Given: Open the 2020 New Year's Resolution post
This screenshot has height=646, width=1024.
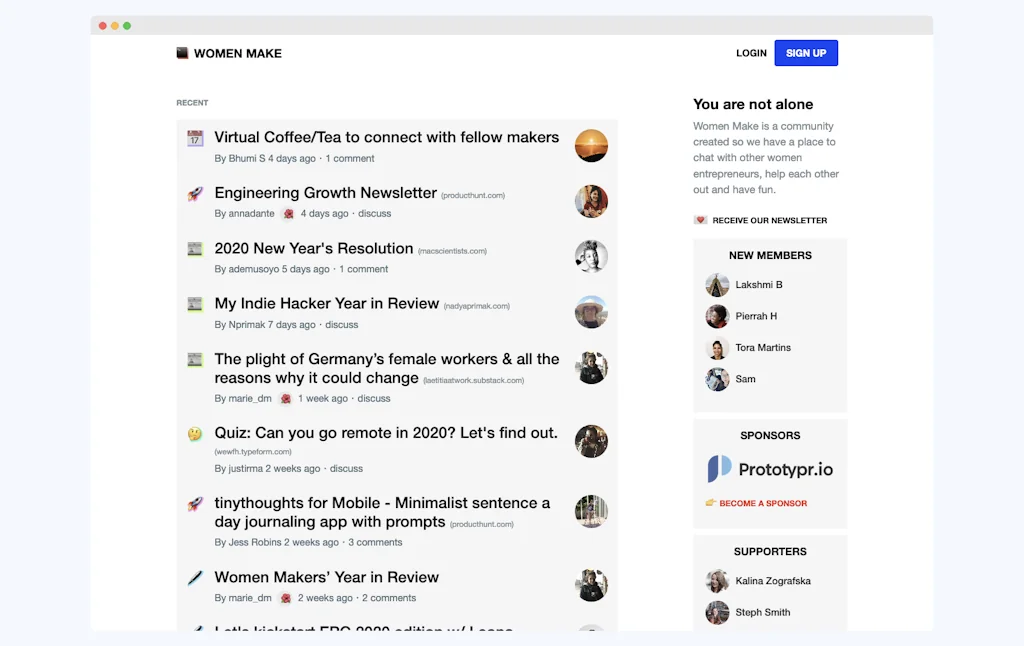Looking at the screenshot, I should [x=314, y=248].
